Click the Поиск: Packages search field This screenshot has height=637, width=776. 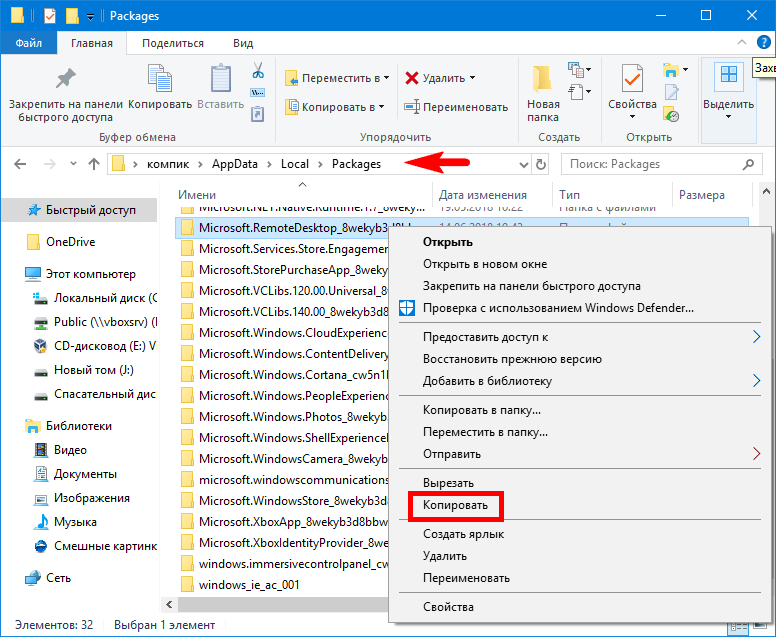(661, 164)
